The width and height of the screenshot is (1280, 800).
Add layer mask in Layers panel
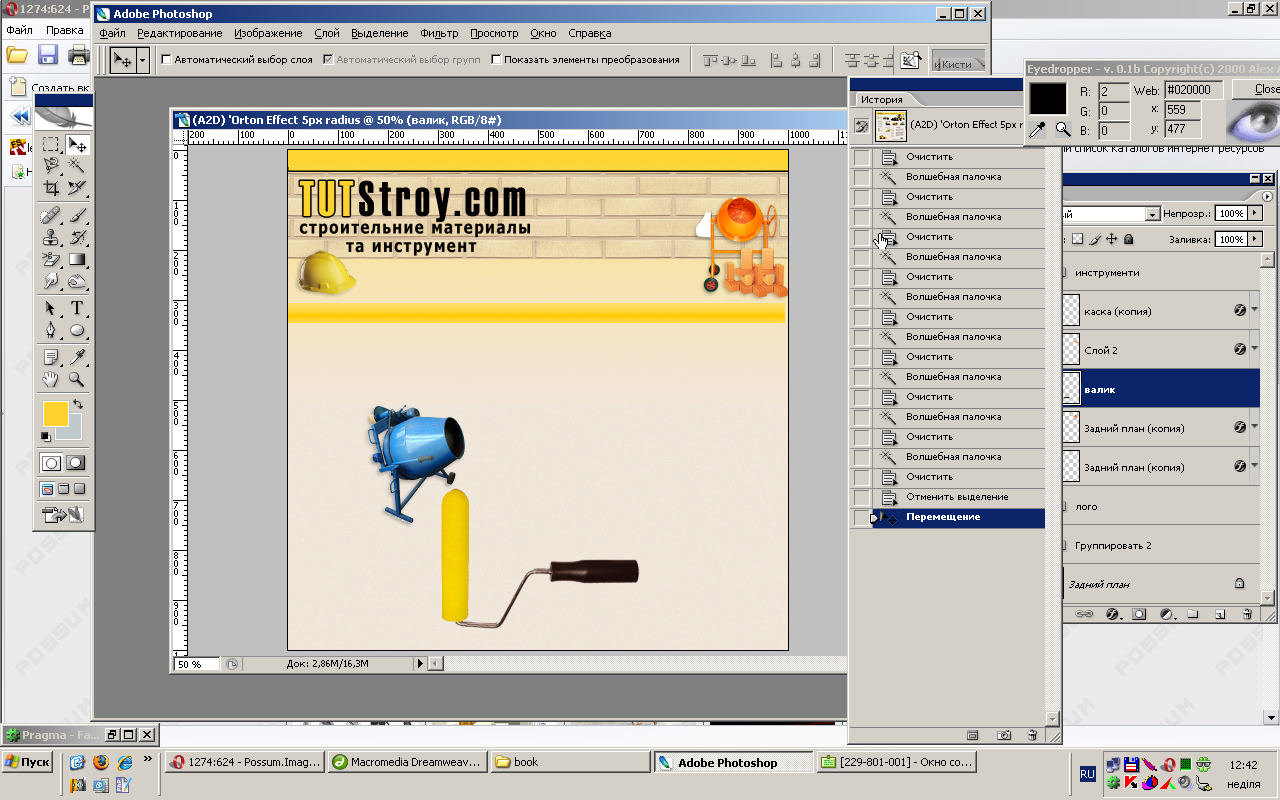(x=1138, y=614)
